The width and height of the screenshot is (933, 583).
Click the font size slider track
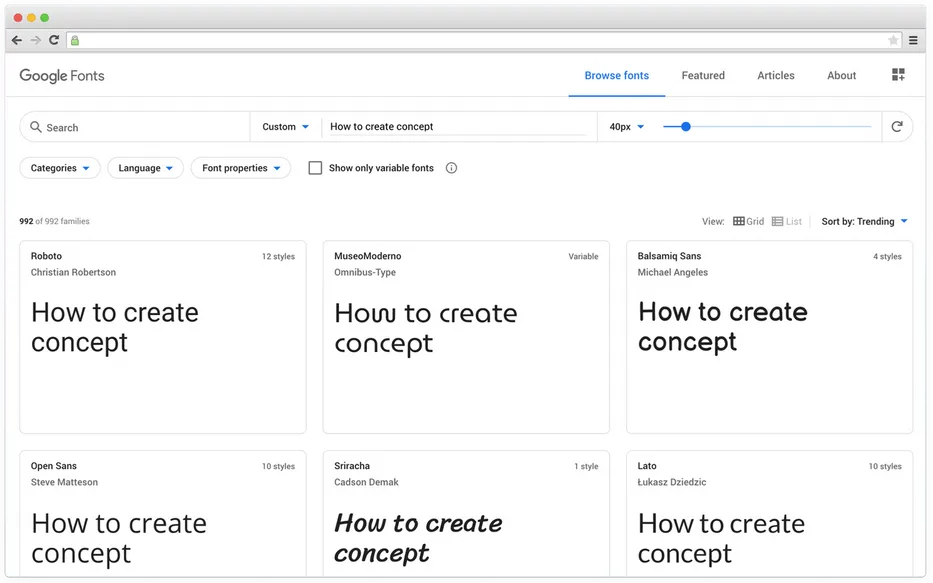(x=768, y=127)
